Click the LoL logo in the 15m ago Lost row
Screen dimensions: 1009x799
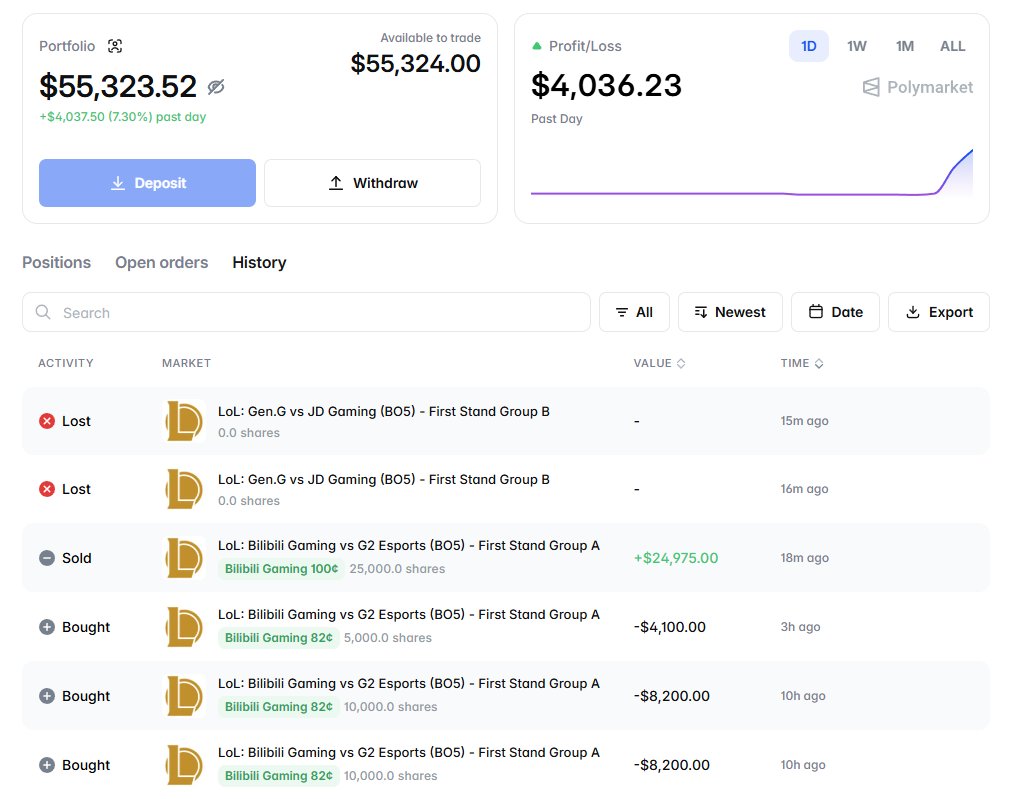pos(185,421)
